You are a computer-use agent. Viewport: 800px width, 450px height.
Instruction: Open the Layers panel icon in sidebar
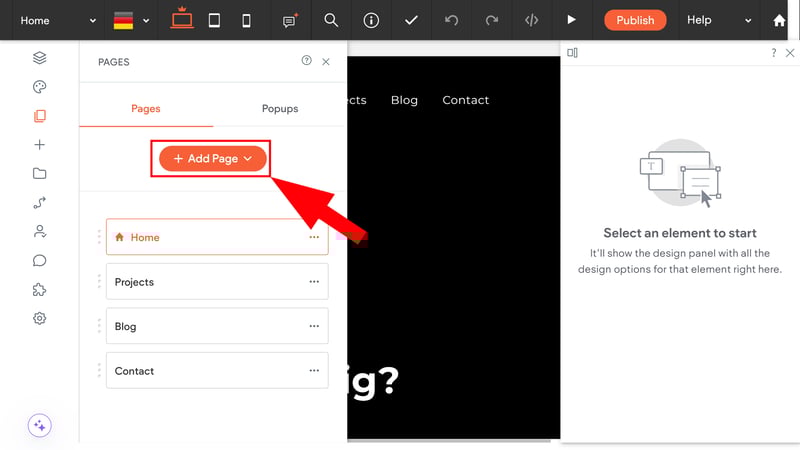click(39, 58)
